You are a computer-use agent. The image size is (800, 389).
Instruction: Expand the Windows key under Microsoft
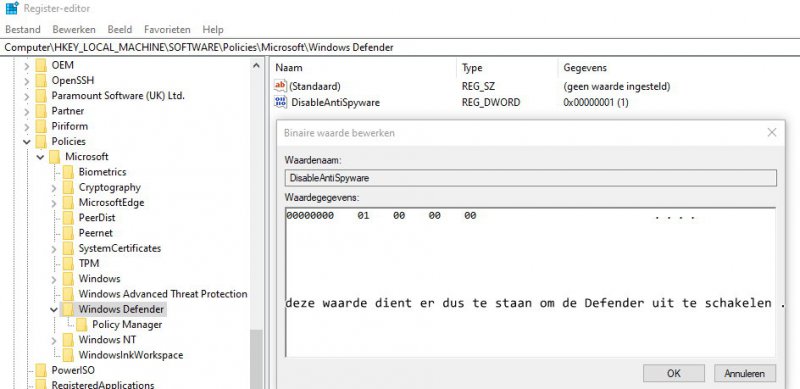(x=54, y=279)
